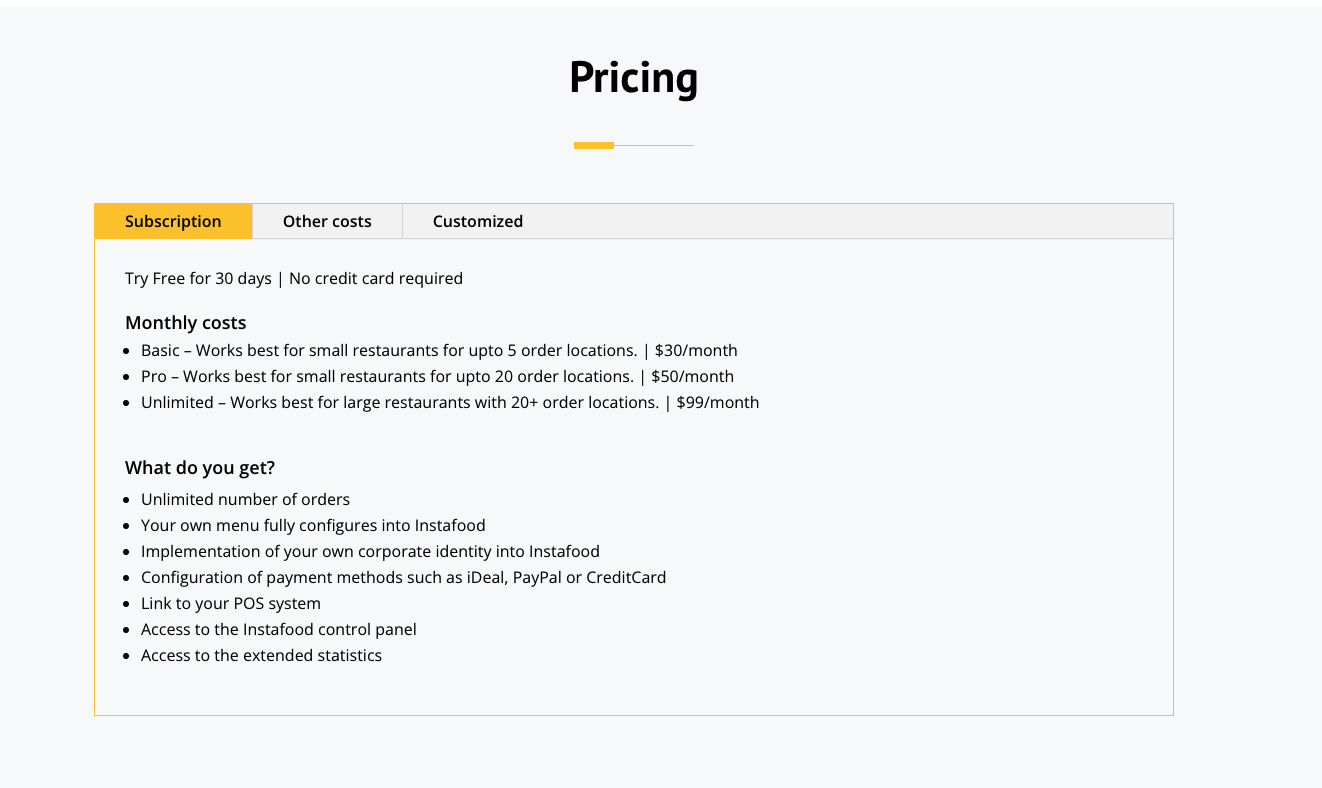
Task: Click the No credit card required text
Action: coord(376,278)
